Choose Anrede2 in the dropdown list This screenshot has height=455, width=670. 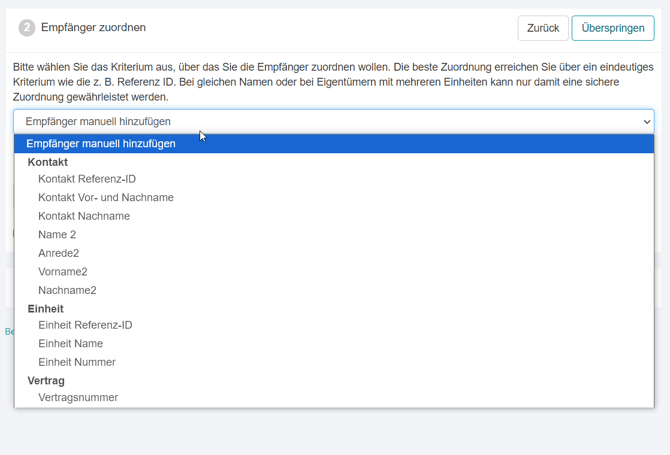[59, 253]
